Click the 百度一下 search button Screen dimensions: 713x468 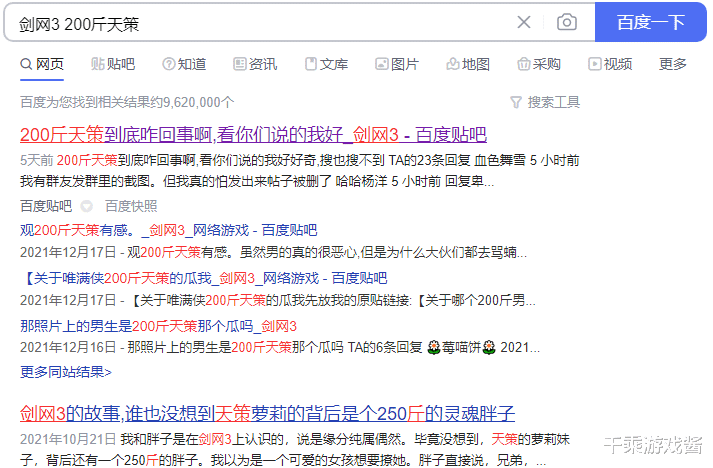click(x=651, y=22)
